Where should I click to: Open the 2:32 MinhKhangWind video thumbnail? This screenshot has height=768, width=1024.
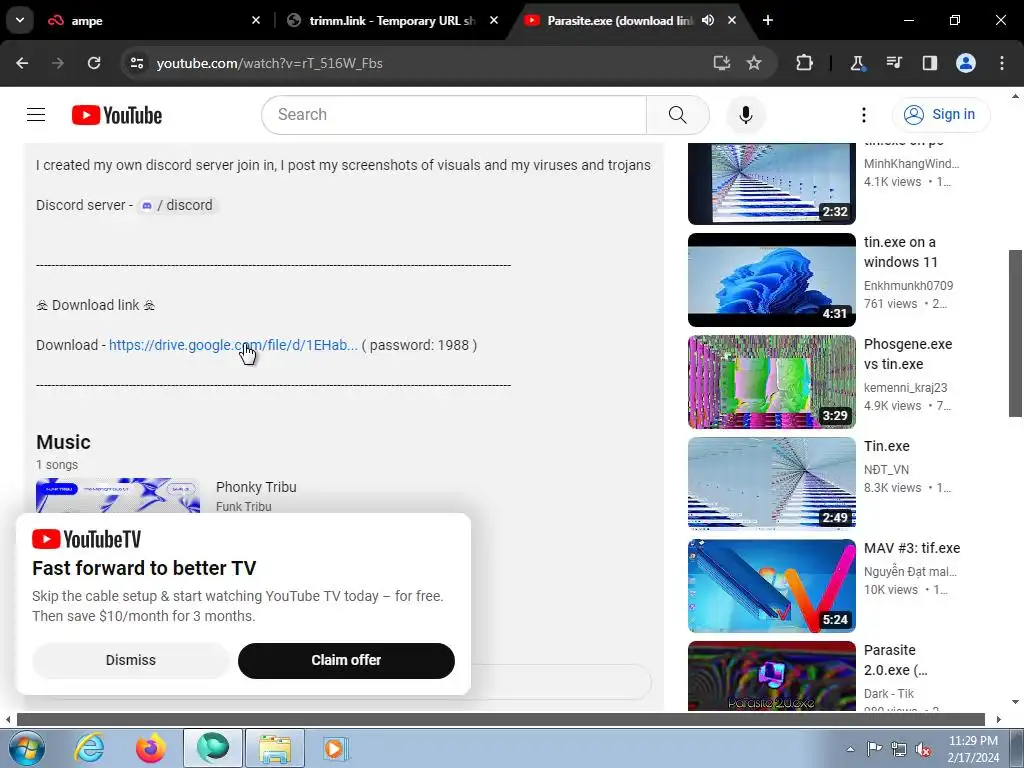(x=772, y=184)
